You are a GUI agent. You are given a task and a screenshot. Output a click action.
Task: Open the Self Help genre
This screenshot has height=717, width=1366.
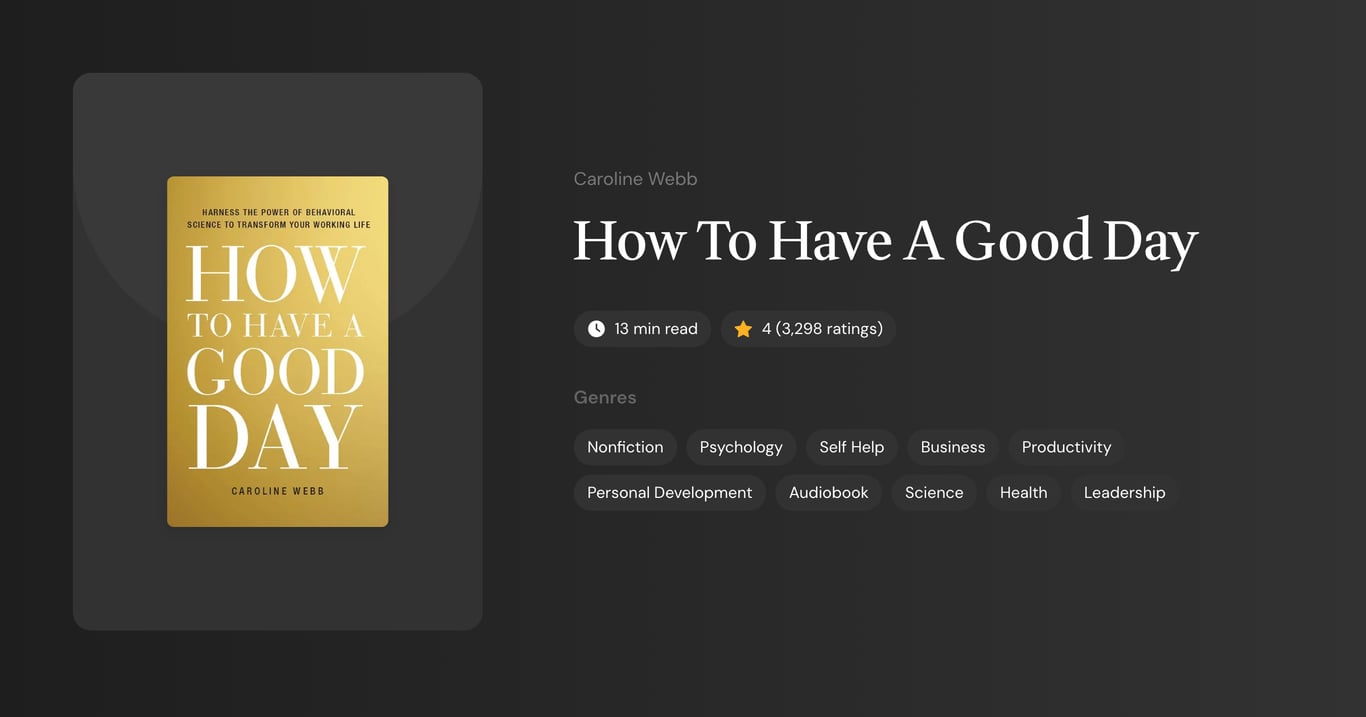850,447
